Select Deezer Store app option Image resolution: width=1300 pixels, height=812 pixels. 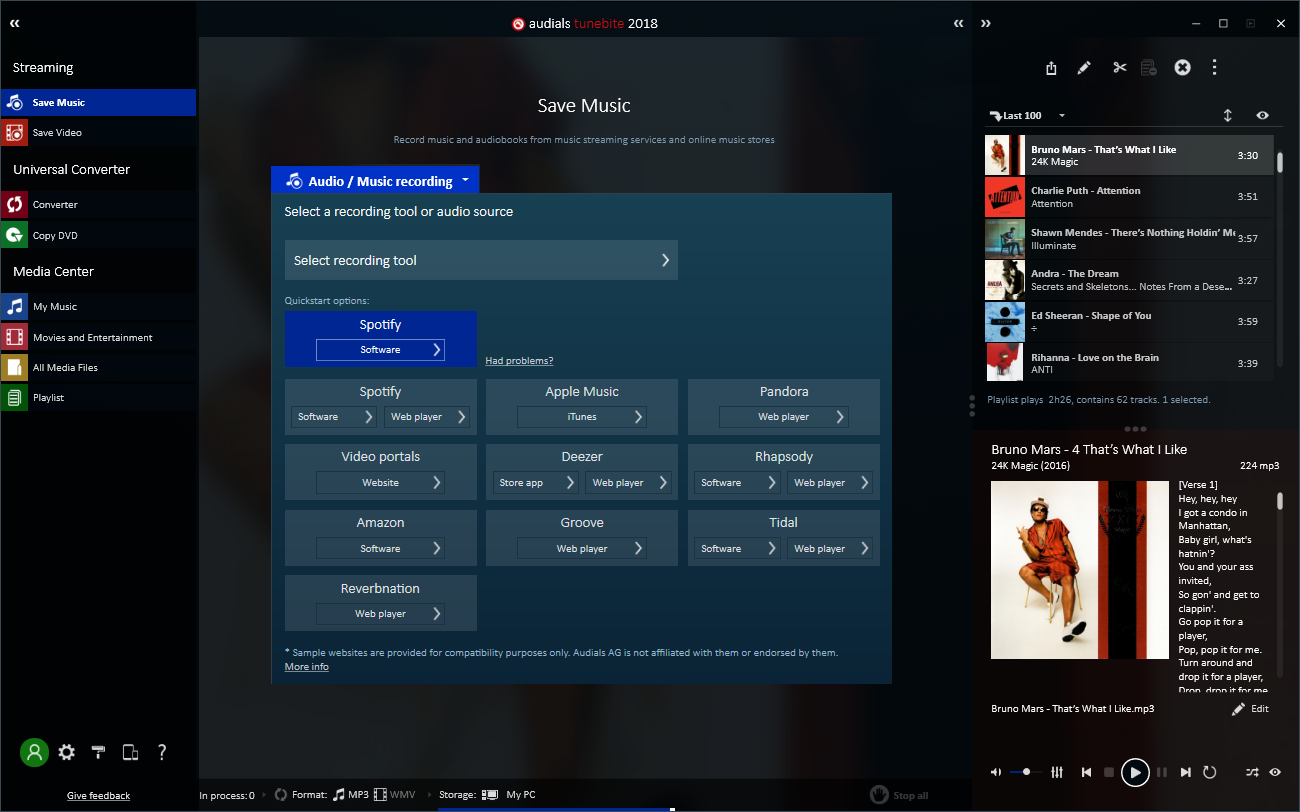point(535,483)
